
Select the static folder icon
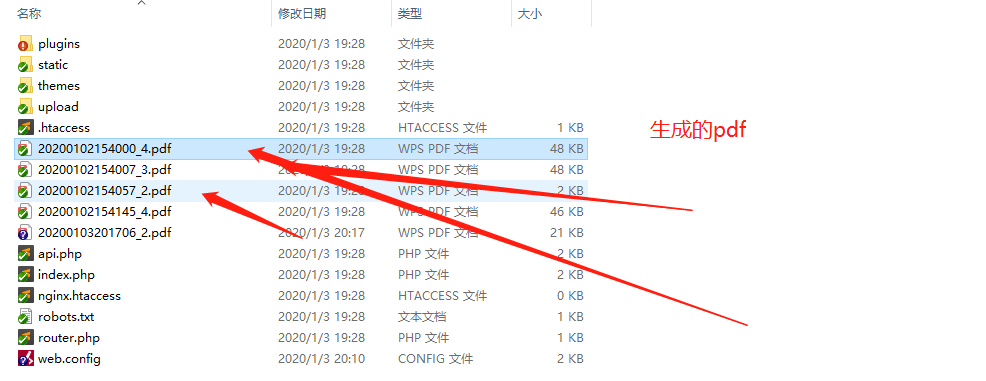point(25,65)
